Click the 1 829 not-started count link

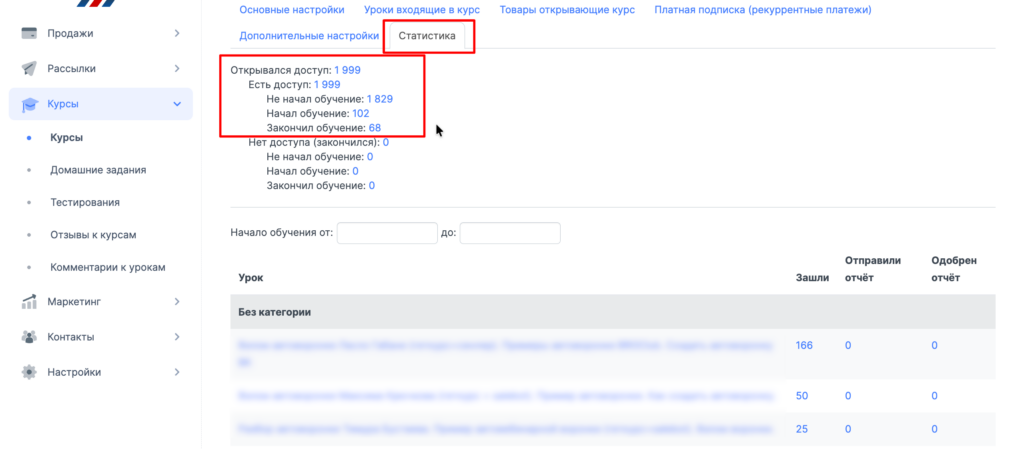click(x=380, y=99)
